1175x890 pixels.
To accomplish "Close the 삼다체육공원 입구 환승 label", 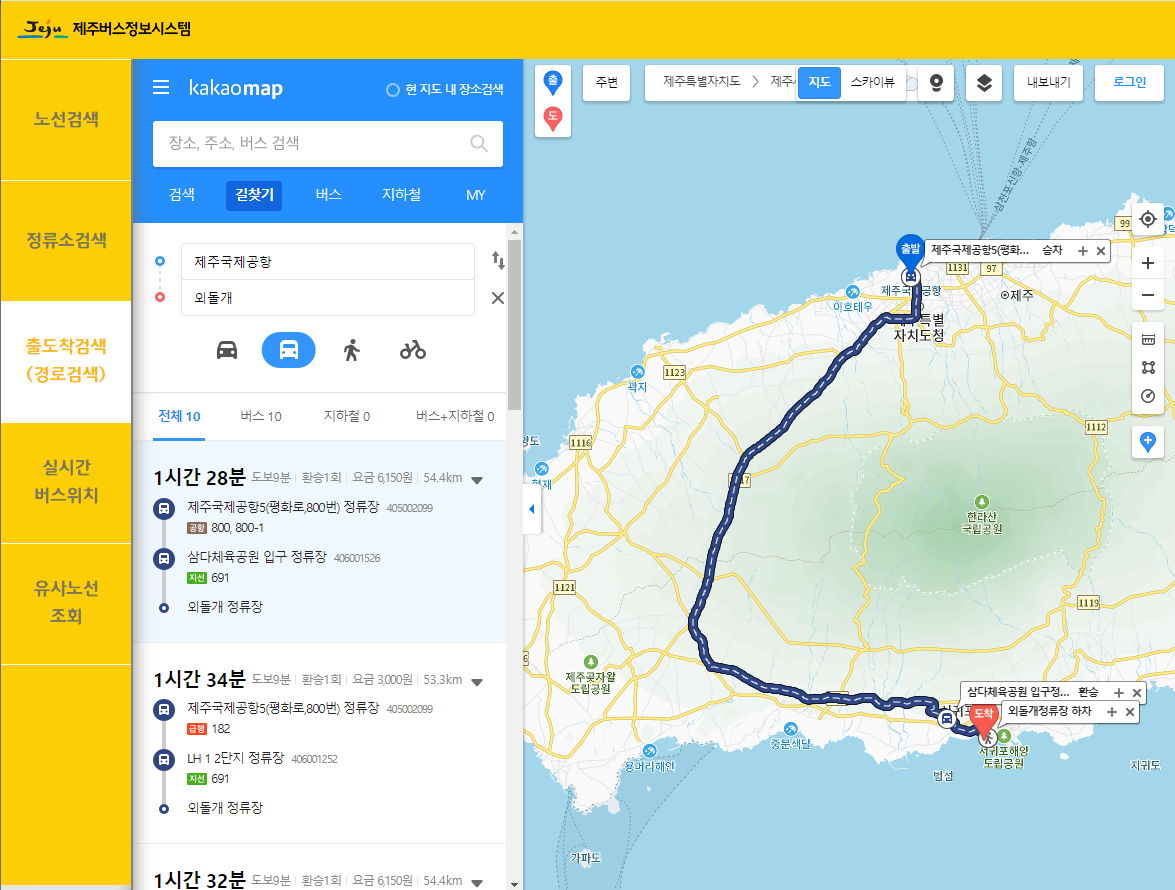I will (1137, 693).
